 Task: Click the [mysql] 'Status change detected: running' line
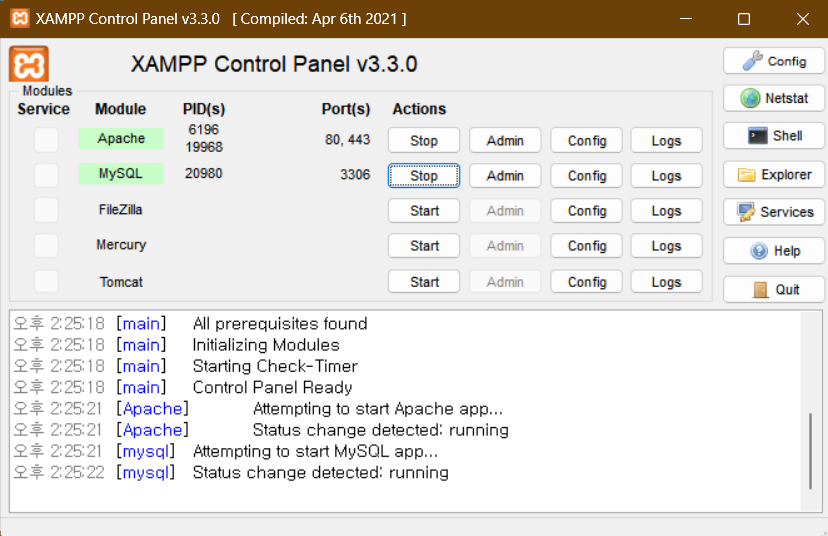[x=321, y=472]
